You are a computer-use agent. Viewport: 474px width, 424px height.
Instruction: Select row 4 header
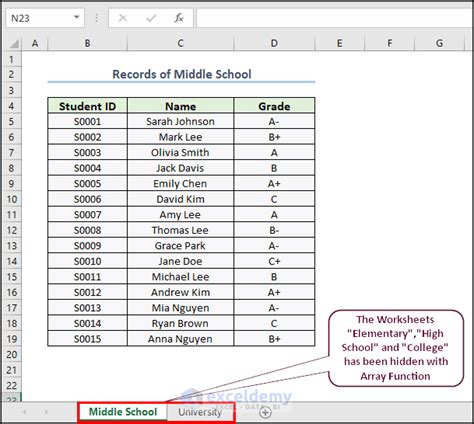click(x=11, y=106)
